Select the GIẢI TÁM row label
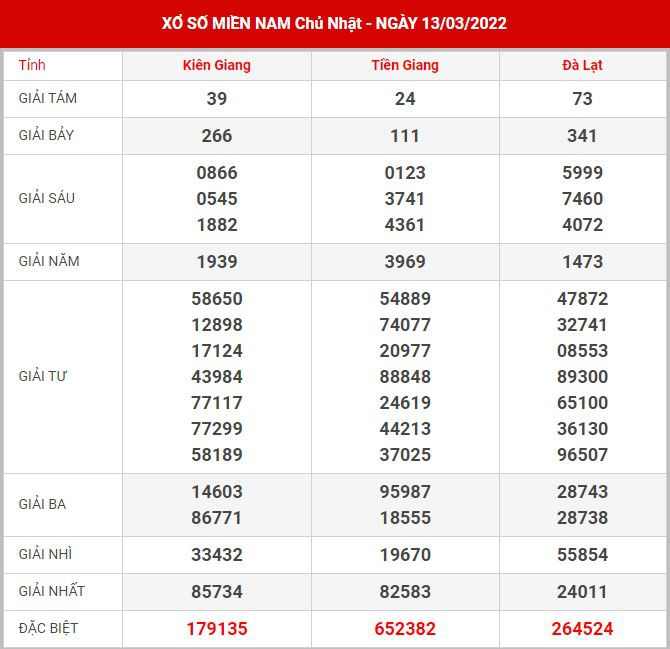This screenshot has width=670, height=649. (x=48, y=98)
